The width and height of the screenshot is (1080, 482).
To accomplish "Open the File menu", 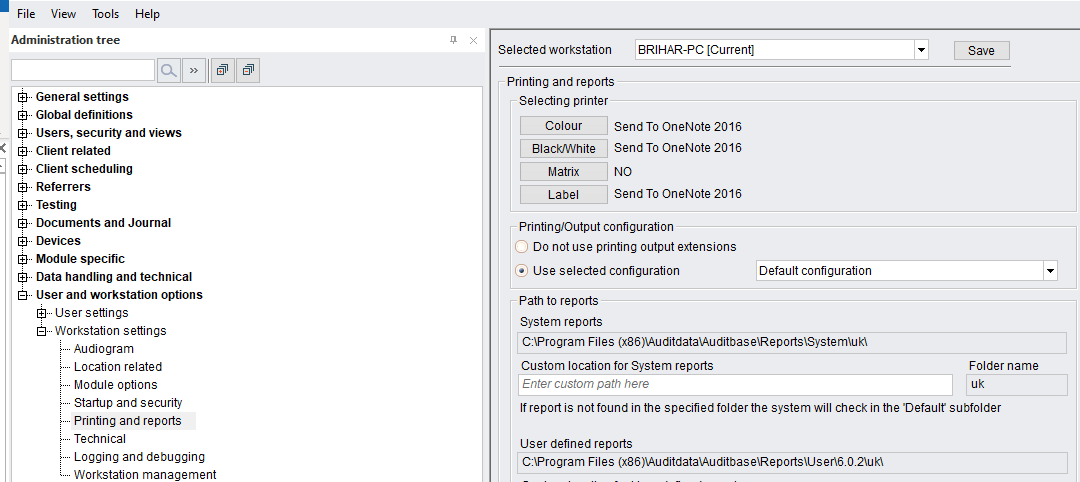I will coord(26,14).
